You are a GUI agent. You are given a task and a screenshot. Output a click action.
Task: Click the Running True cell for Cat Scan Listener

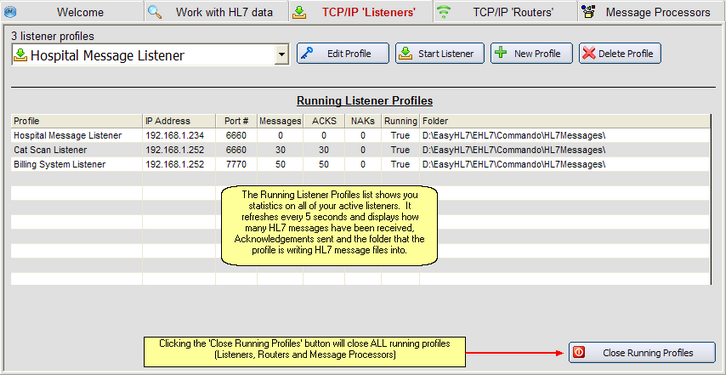click(400, 150)
